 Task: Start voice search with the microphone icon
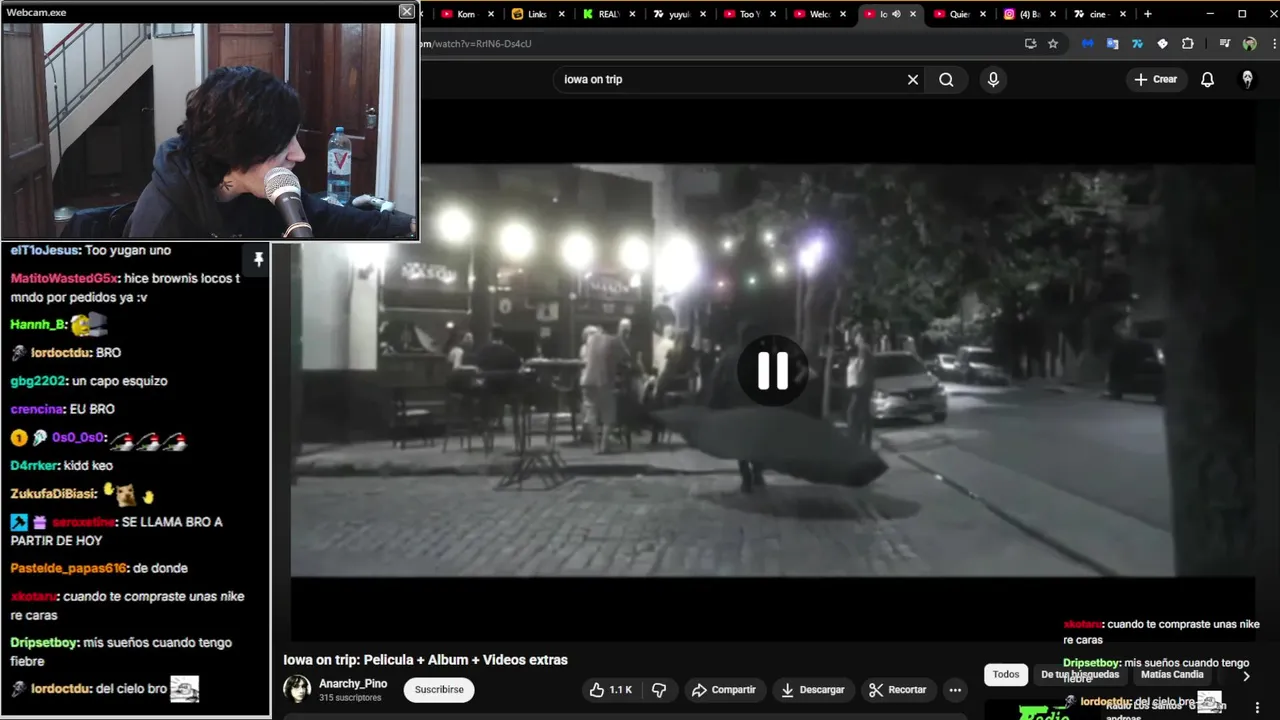[x=993, y=80]
